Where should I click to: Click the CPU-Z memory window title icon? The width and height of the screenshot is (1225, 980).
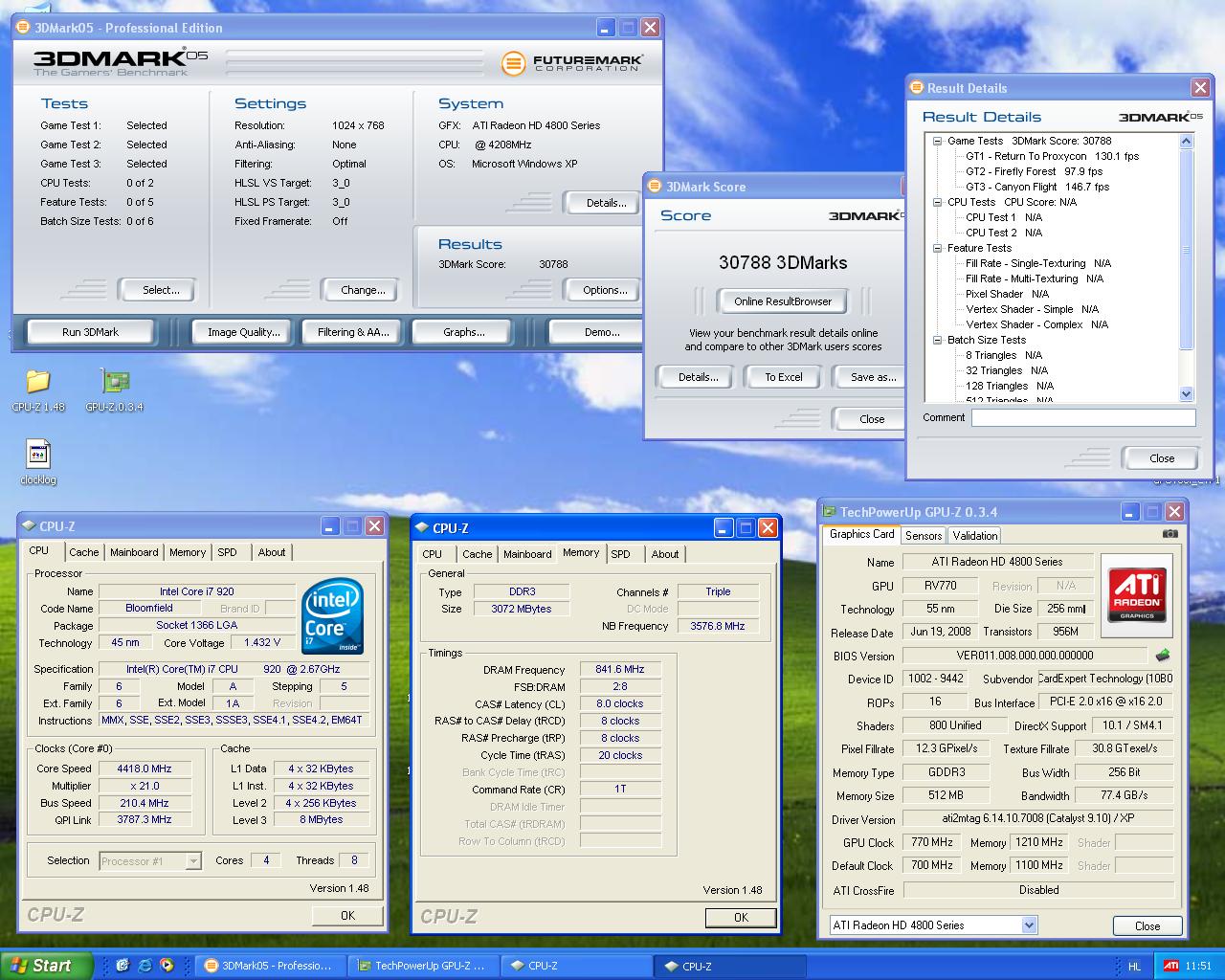(x=421, y=528)
